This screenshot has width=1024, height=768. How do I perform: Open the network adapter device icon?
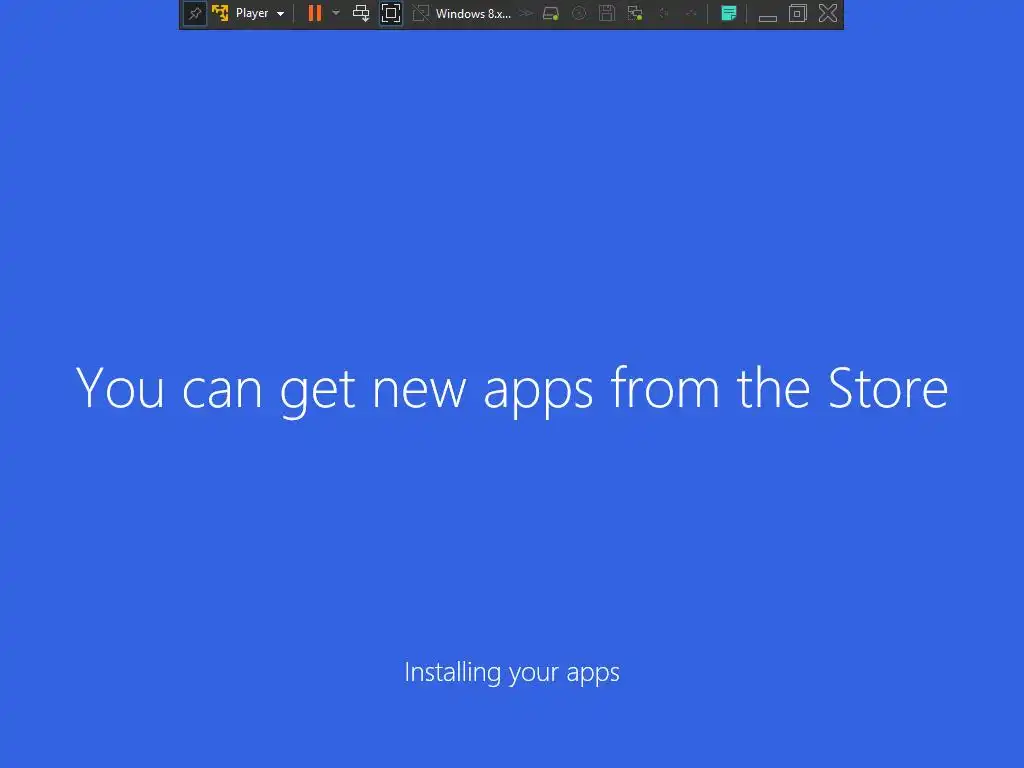coord(635,14)
